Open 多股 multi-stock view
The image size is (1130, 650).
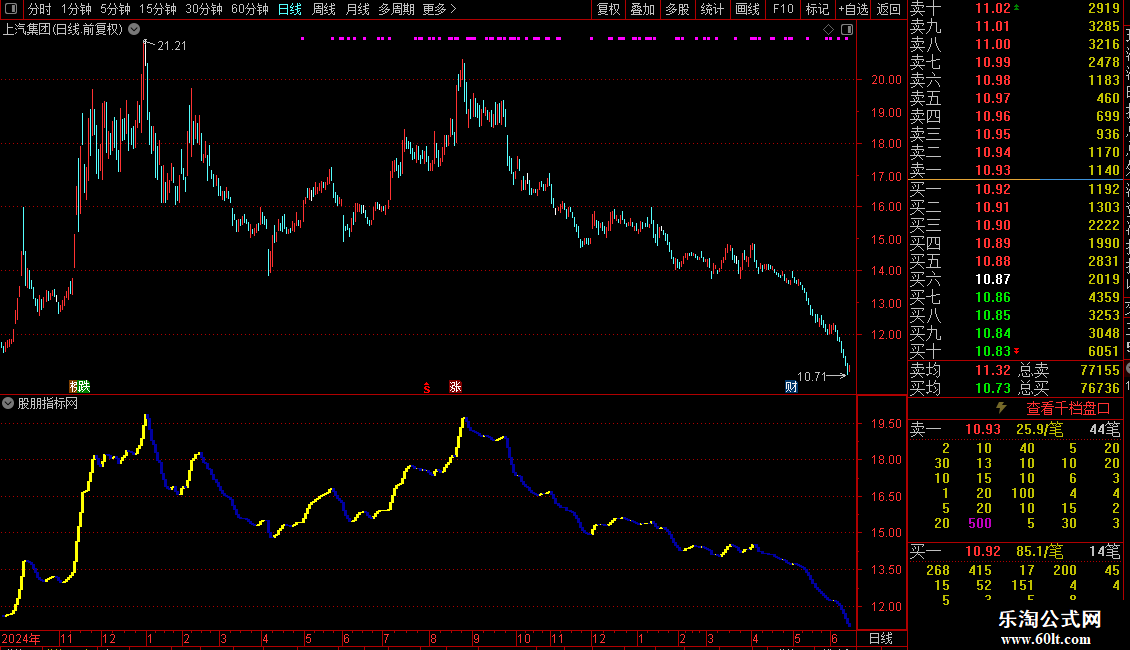click(677, 9)
